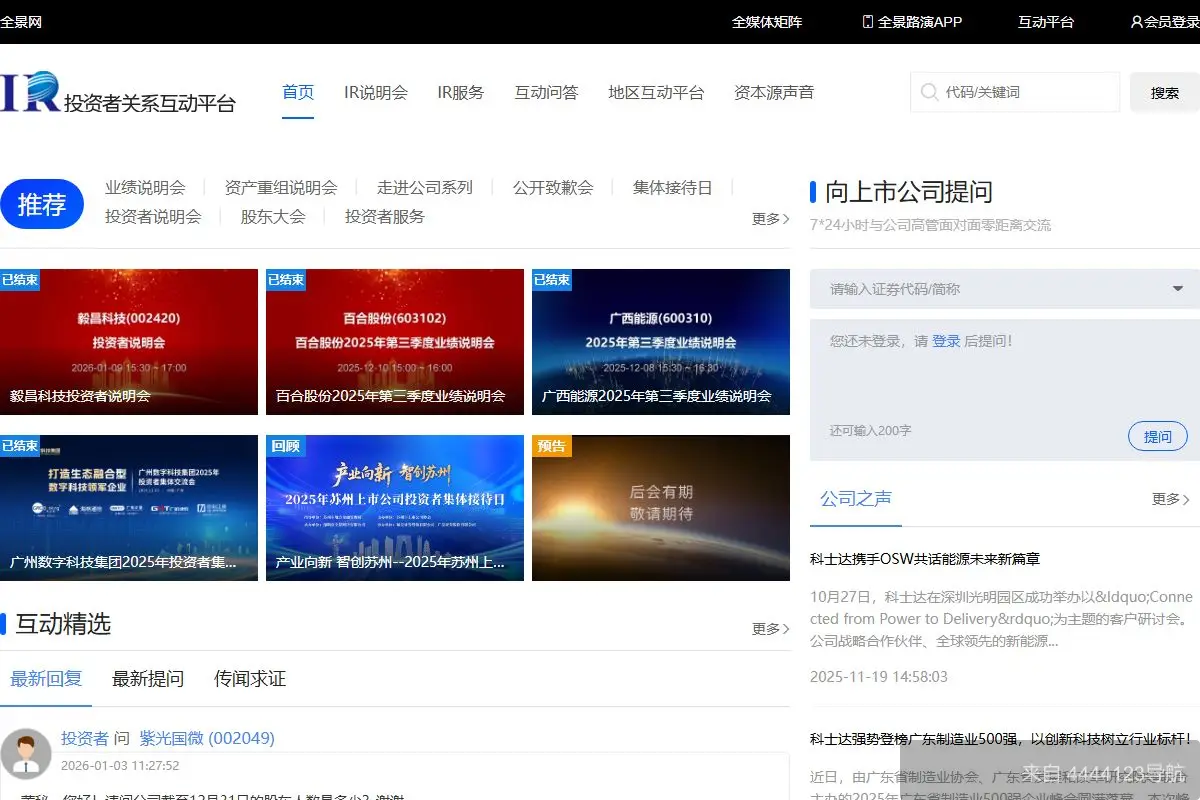The width and height of the screenshot is (1200, 800).
Task: Click the 登录 login link
Action: 946,340
